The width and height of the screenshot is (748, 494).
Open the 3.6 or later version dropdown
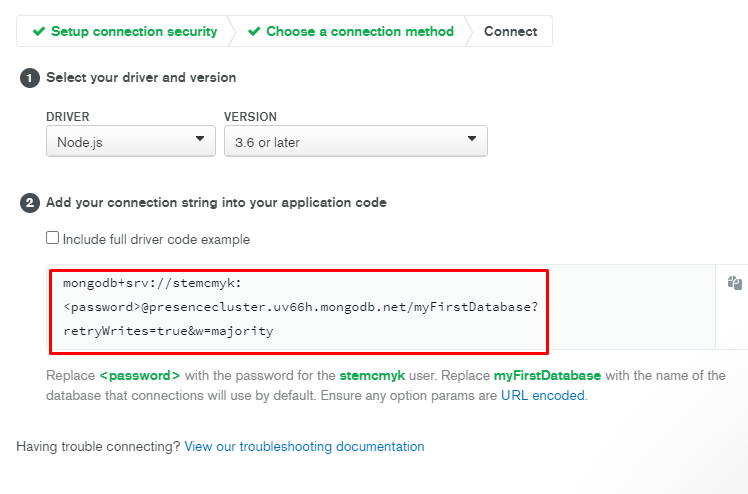click(356, 141)
